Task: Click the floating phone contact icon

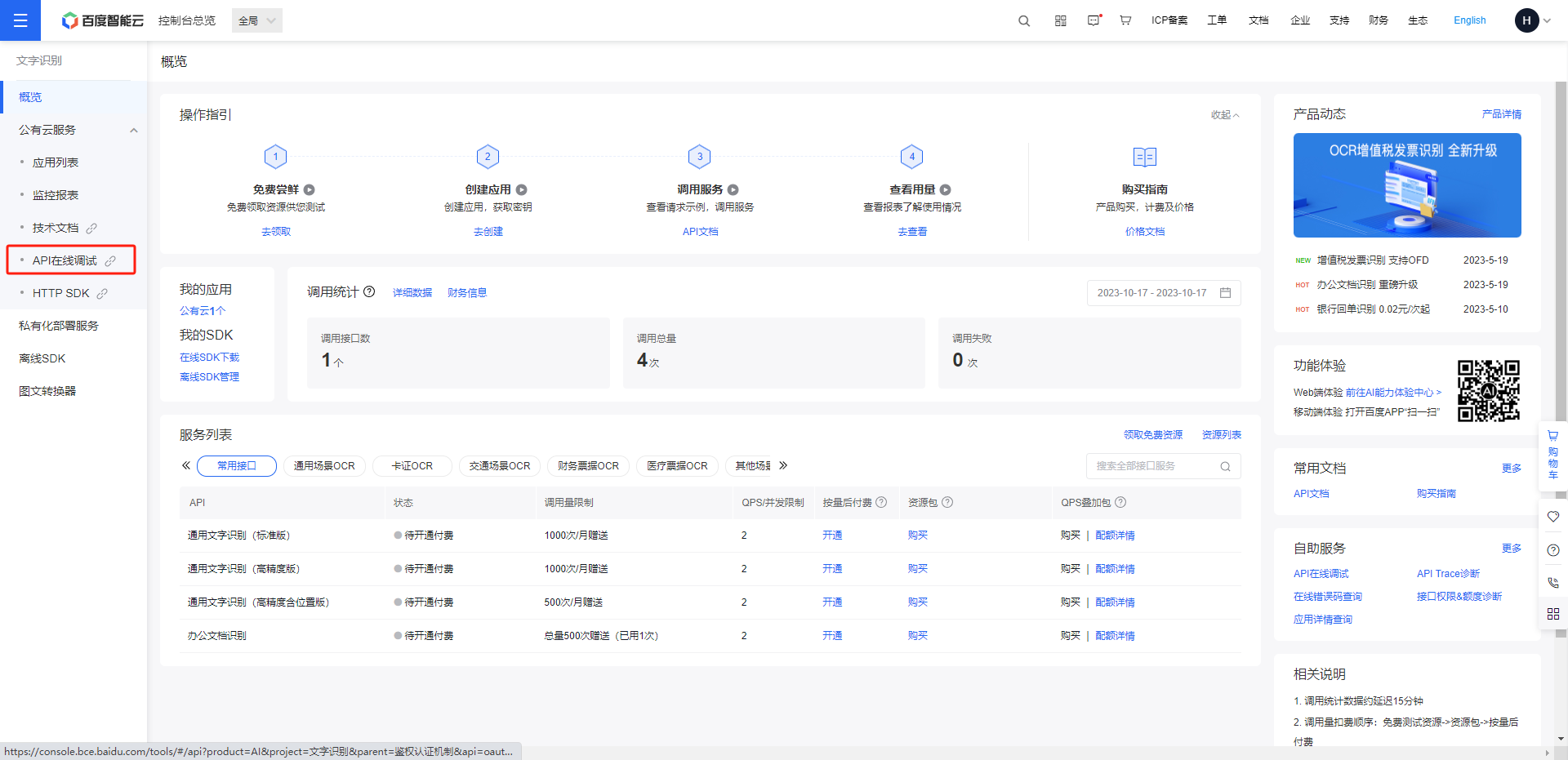Action: click(1553, 582)
